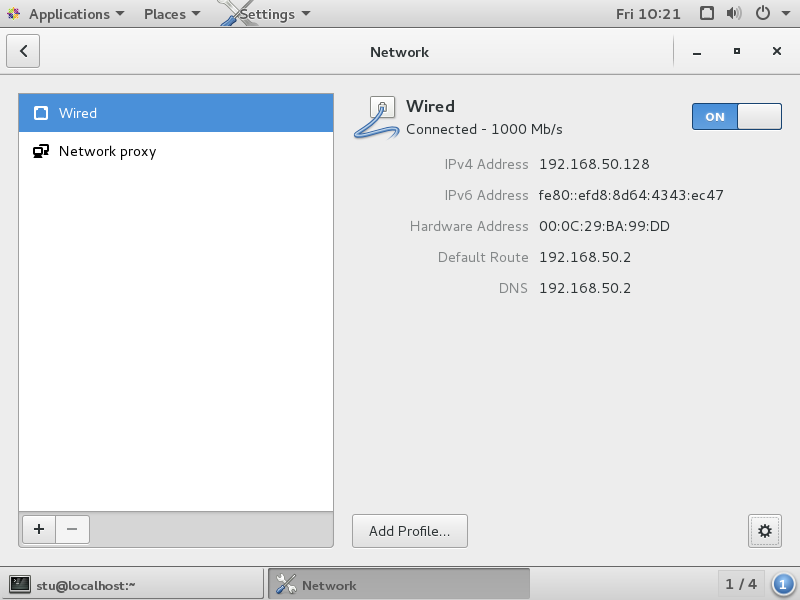This screenshot has height=600, width=800.
Task: Open the clock showing Fri 10:21
Action: tap(648, 14)
